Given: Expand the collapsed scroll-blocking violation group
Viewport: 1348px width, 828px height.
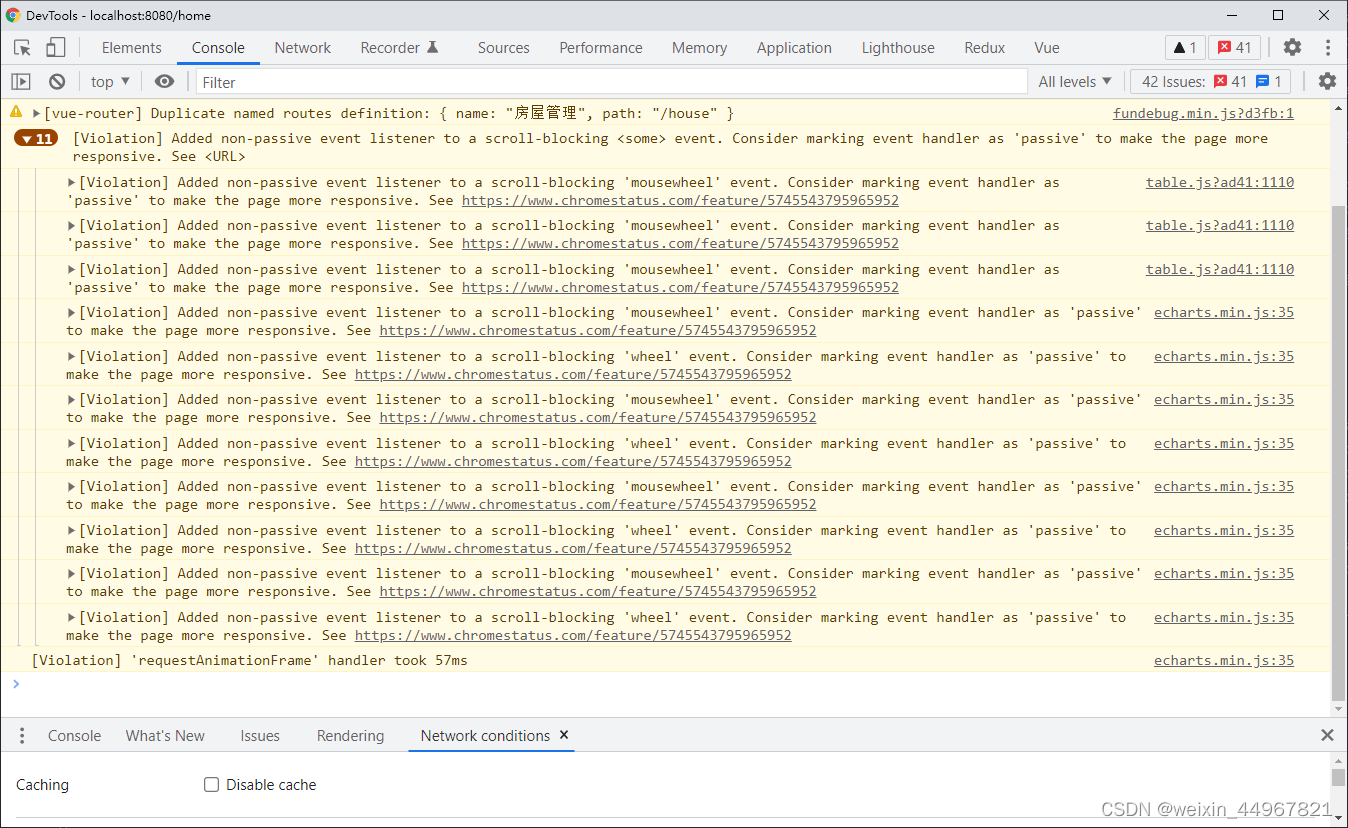Looking at the screenshot, I should [36, 138].
